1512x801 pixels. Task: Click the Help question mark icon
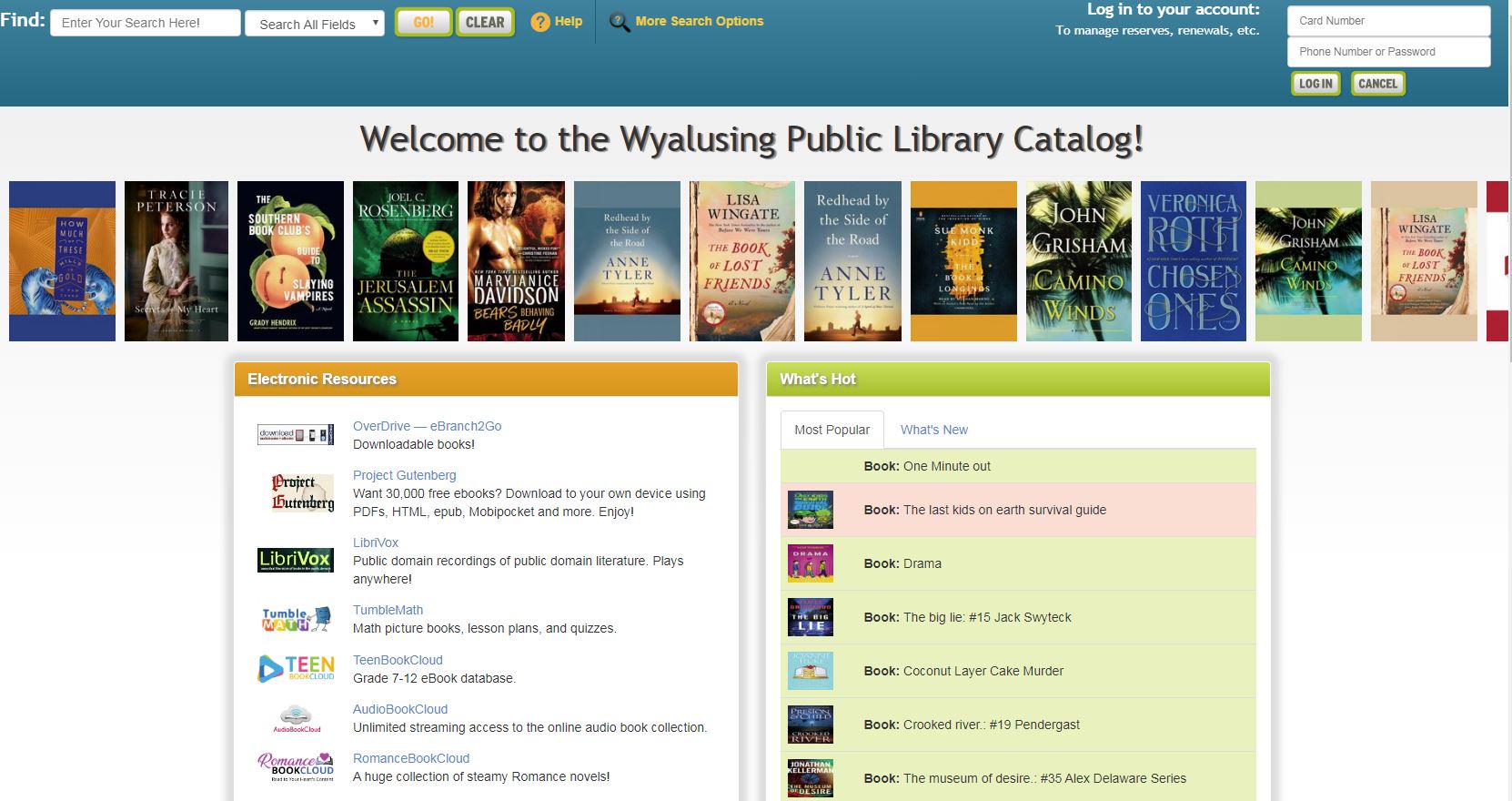(x=540, y=22)
